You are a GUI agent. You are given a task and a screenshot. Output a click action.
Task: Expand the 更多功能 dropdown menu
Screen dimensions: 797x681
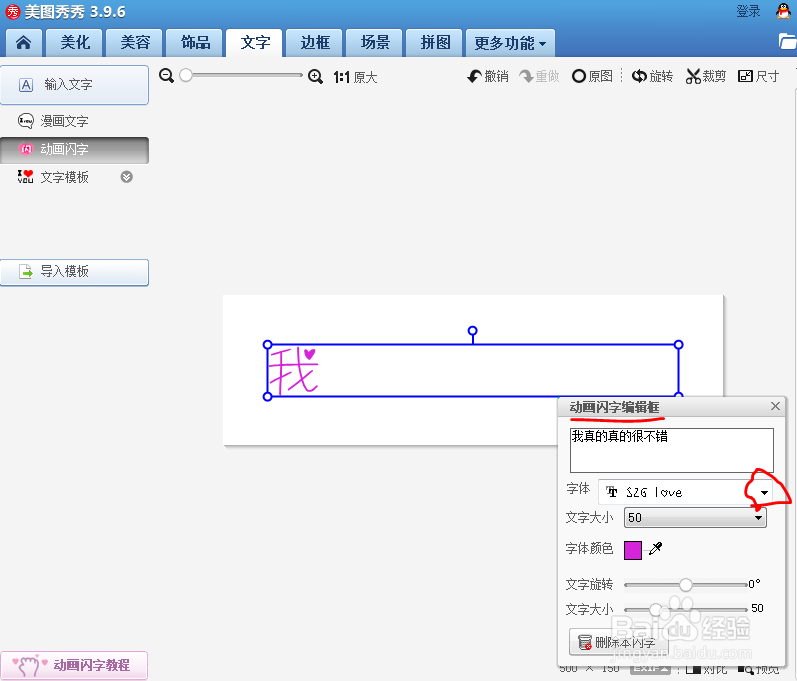click(x=510, y=43)
